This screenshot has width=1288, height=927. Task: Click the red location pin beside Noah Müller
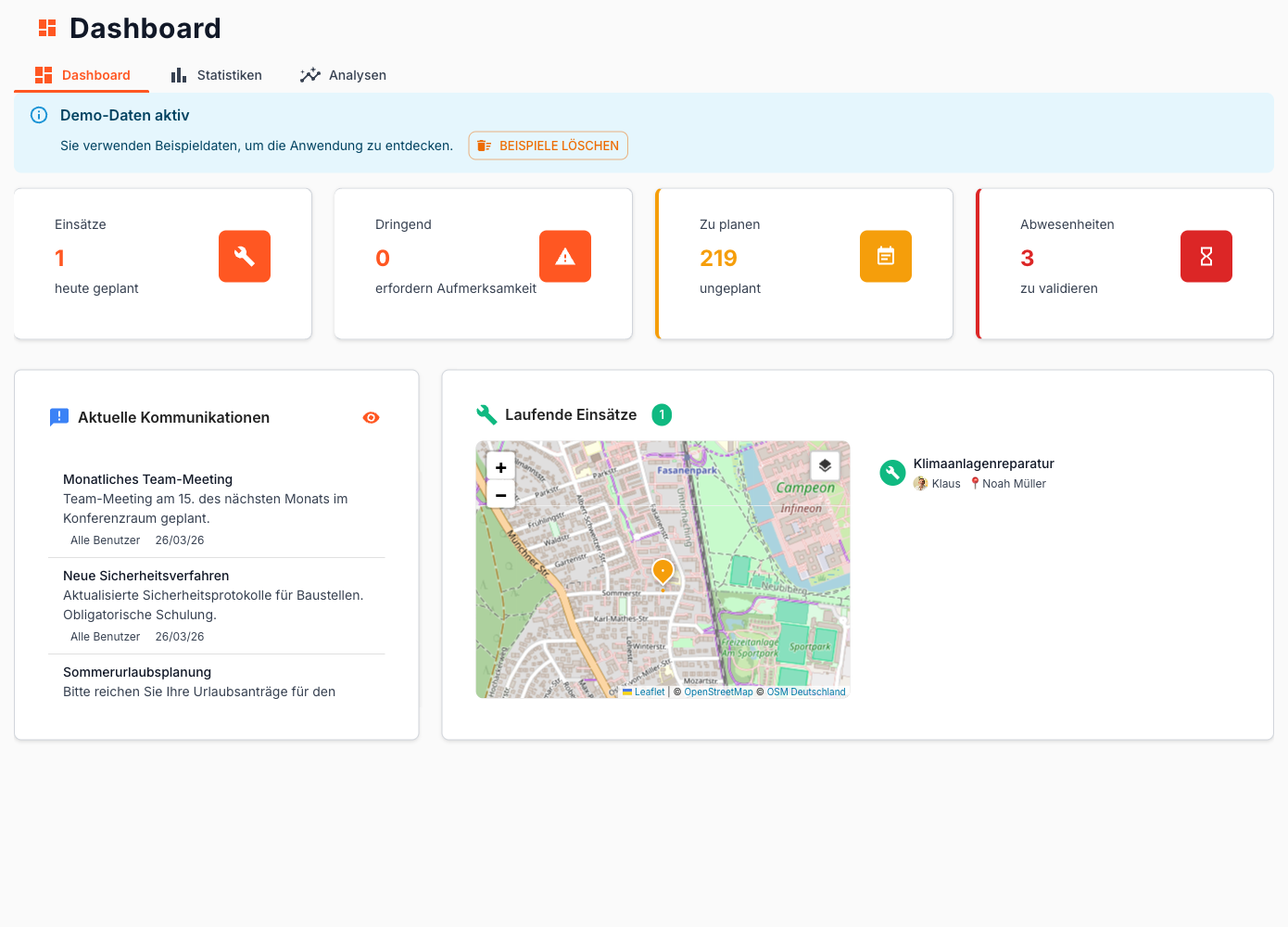pos(974,483)
